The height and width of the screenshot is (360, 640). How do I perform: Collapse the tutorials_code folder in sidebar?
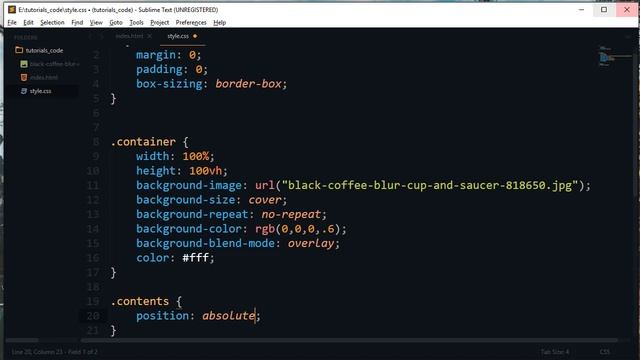point(44,50)
